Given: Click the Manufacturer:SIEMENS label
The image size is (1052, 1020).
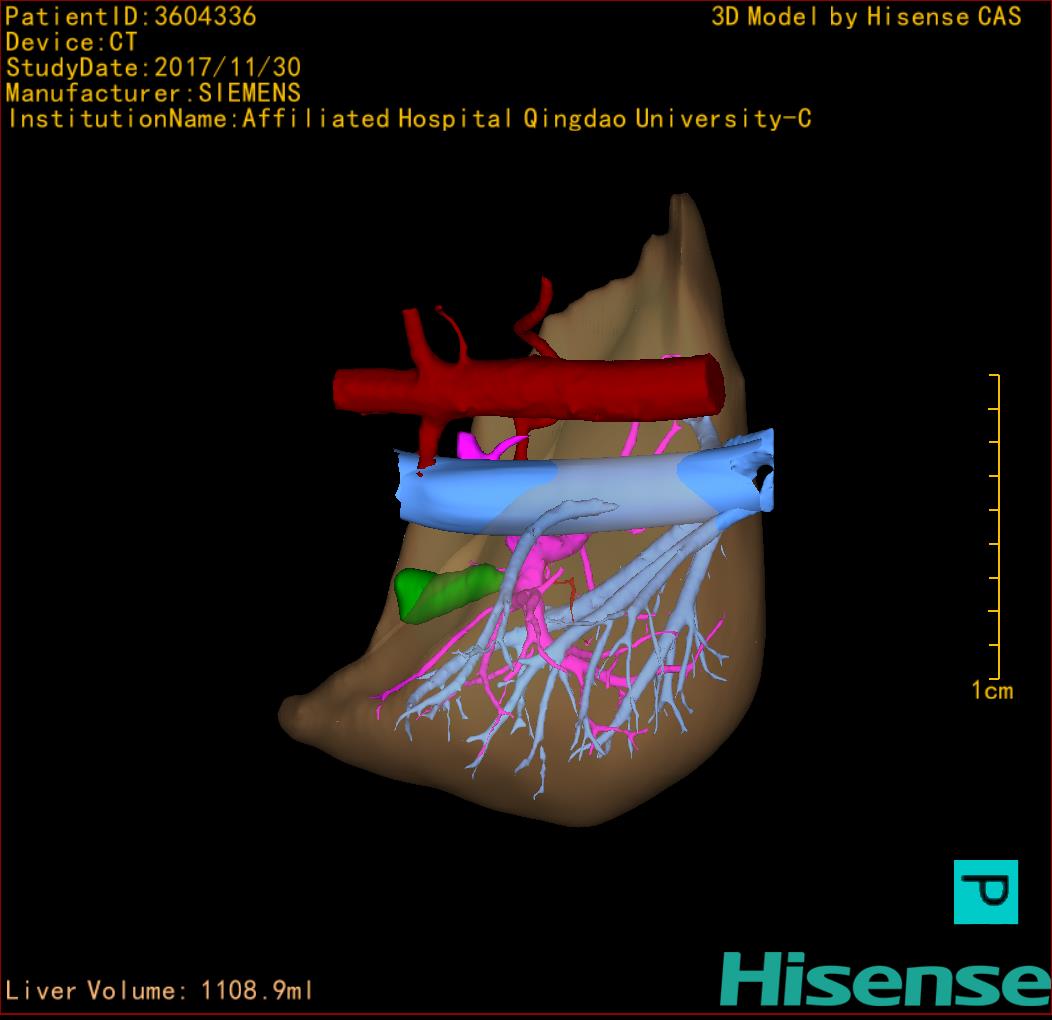Looking at the screenshot, I should (153, 94).
